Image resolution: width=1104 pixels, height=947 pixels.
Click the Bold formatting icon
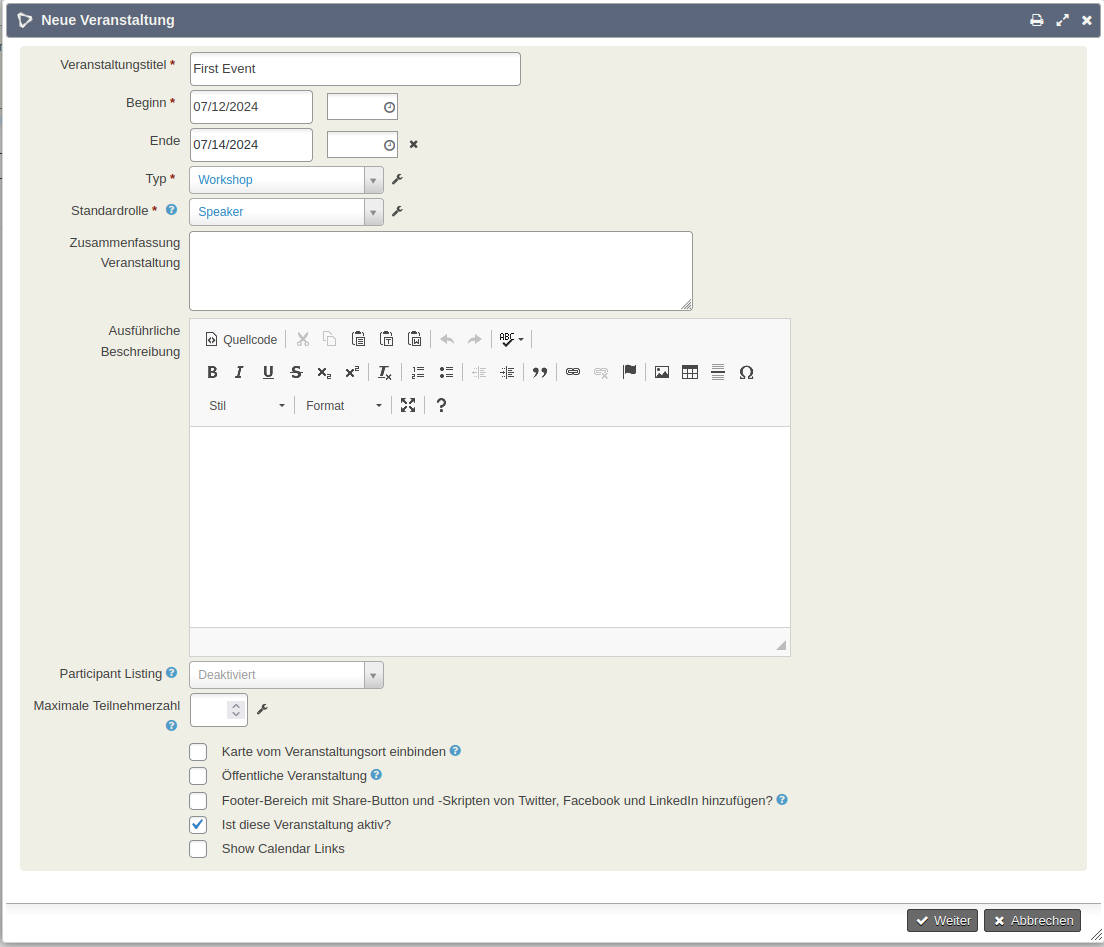point(212,372)
